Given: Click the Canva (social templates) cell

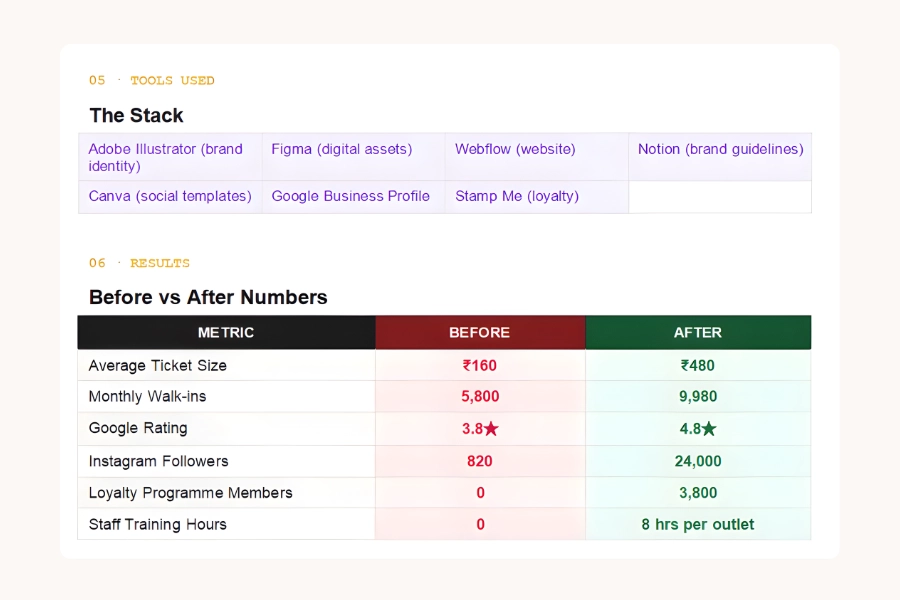Looking at the screenshot, I should 169,196.
